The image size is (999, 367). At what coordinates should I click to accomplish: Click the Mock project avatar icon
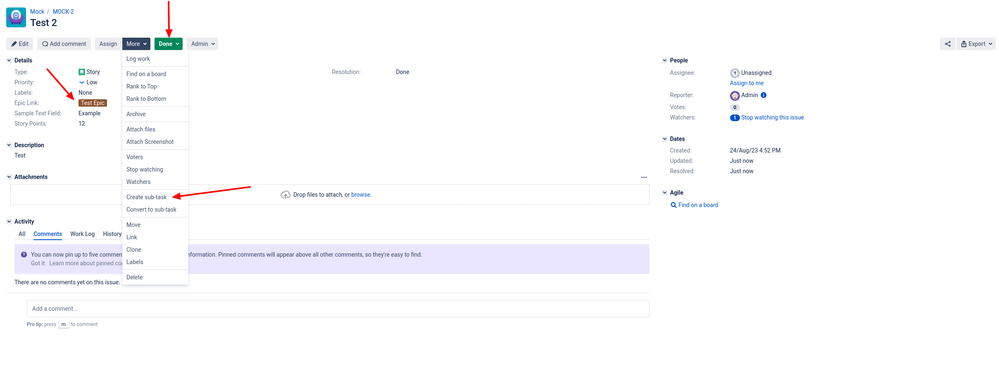16,17
